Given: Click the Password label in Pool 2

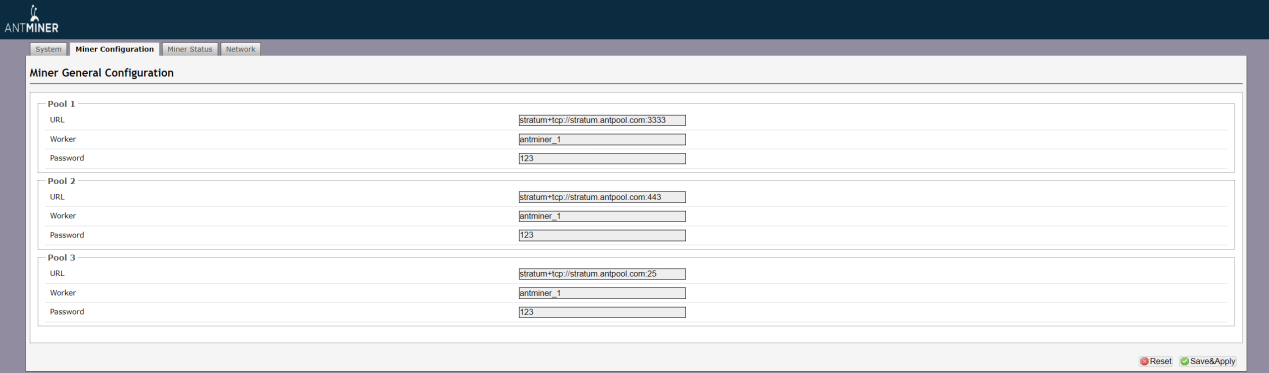Looking at the screenshot, I should click(x=67, y=235).
